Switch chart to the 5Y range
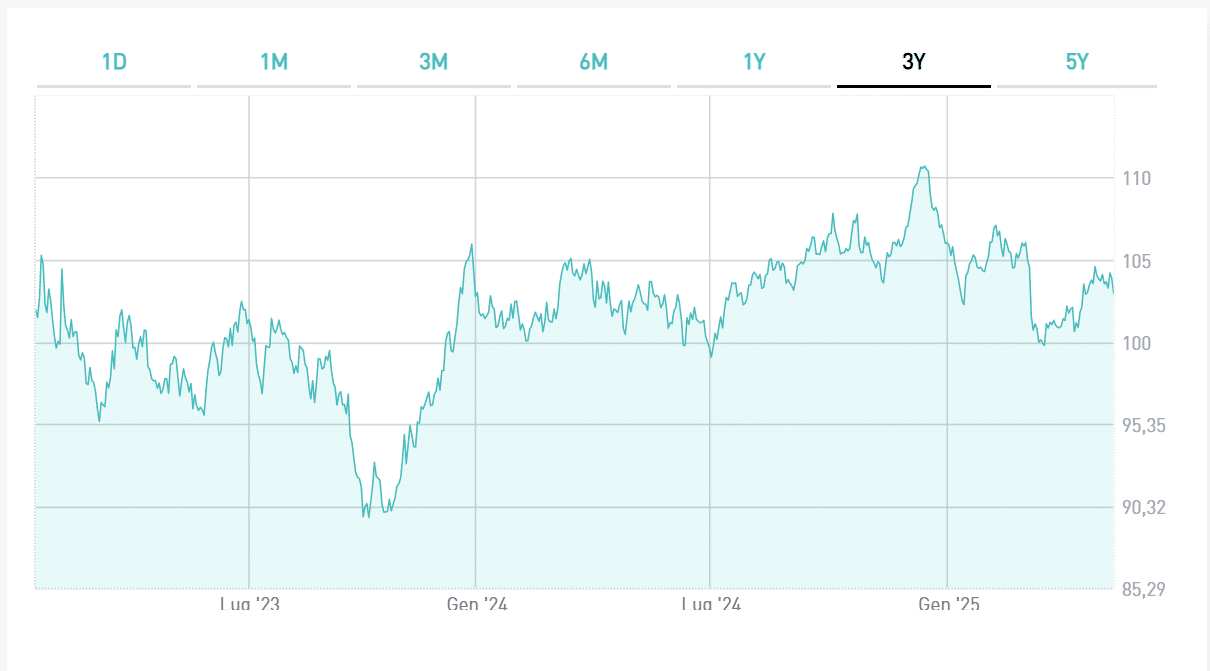Screen dimensions: 1210x671 point(1077,62)
